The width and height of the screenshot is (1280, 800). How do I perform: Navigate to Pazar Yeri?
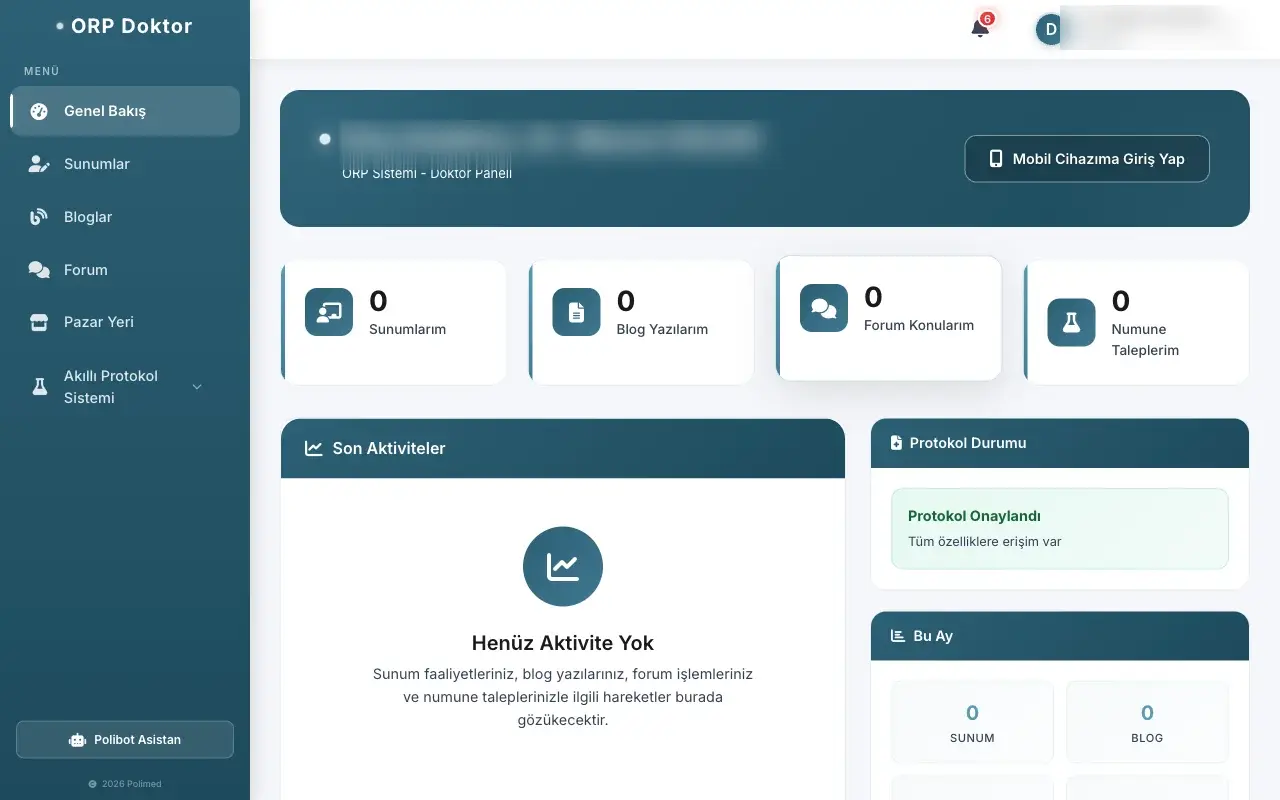pos(125,322)
